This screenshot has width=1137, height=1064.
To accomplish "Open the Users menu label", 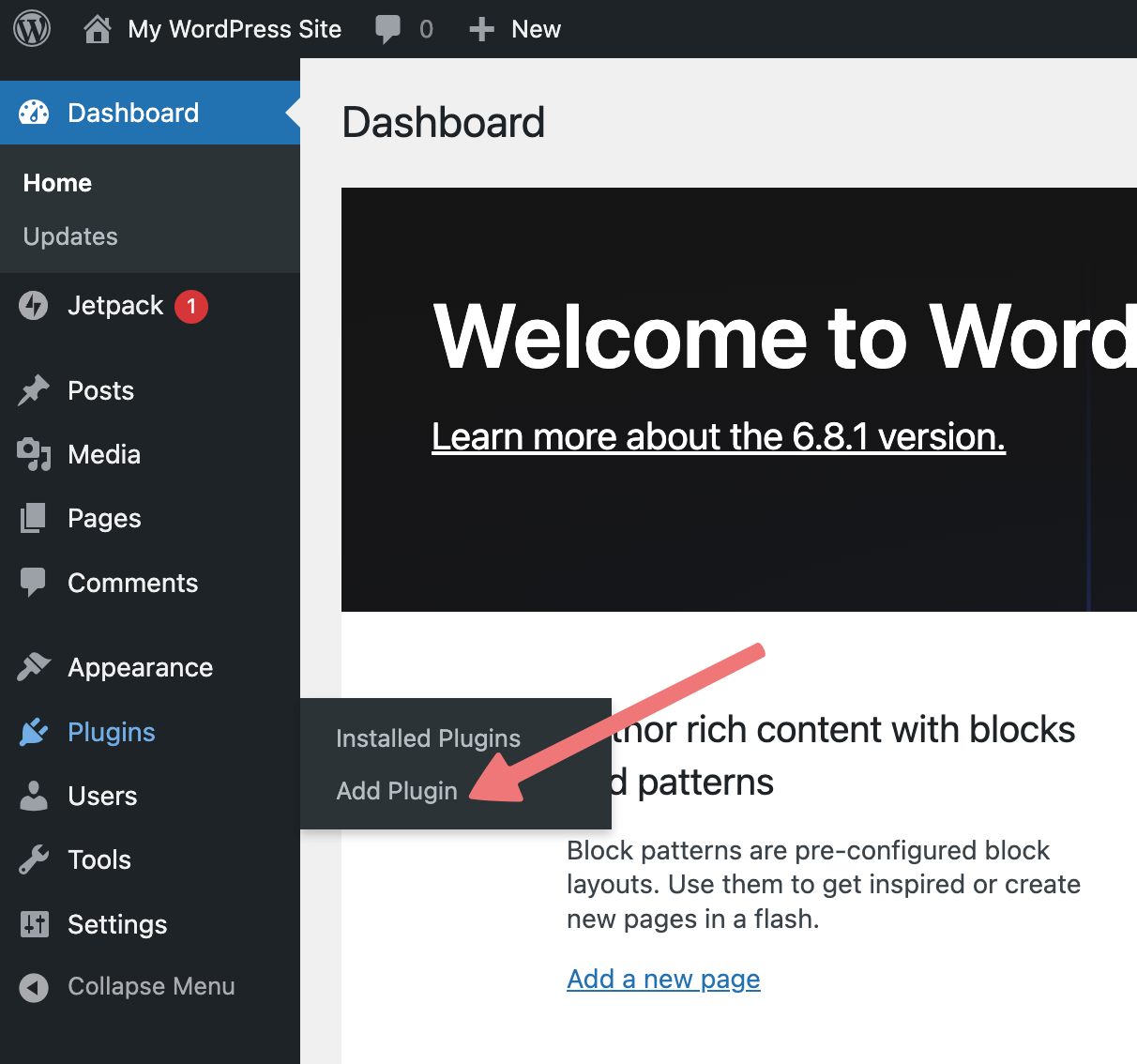I will coord(102,796).
